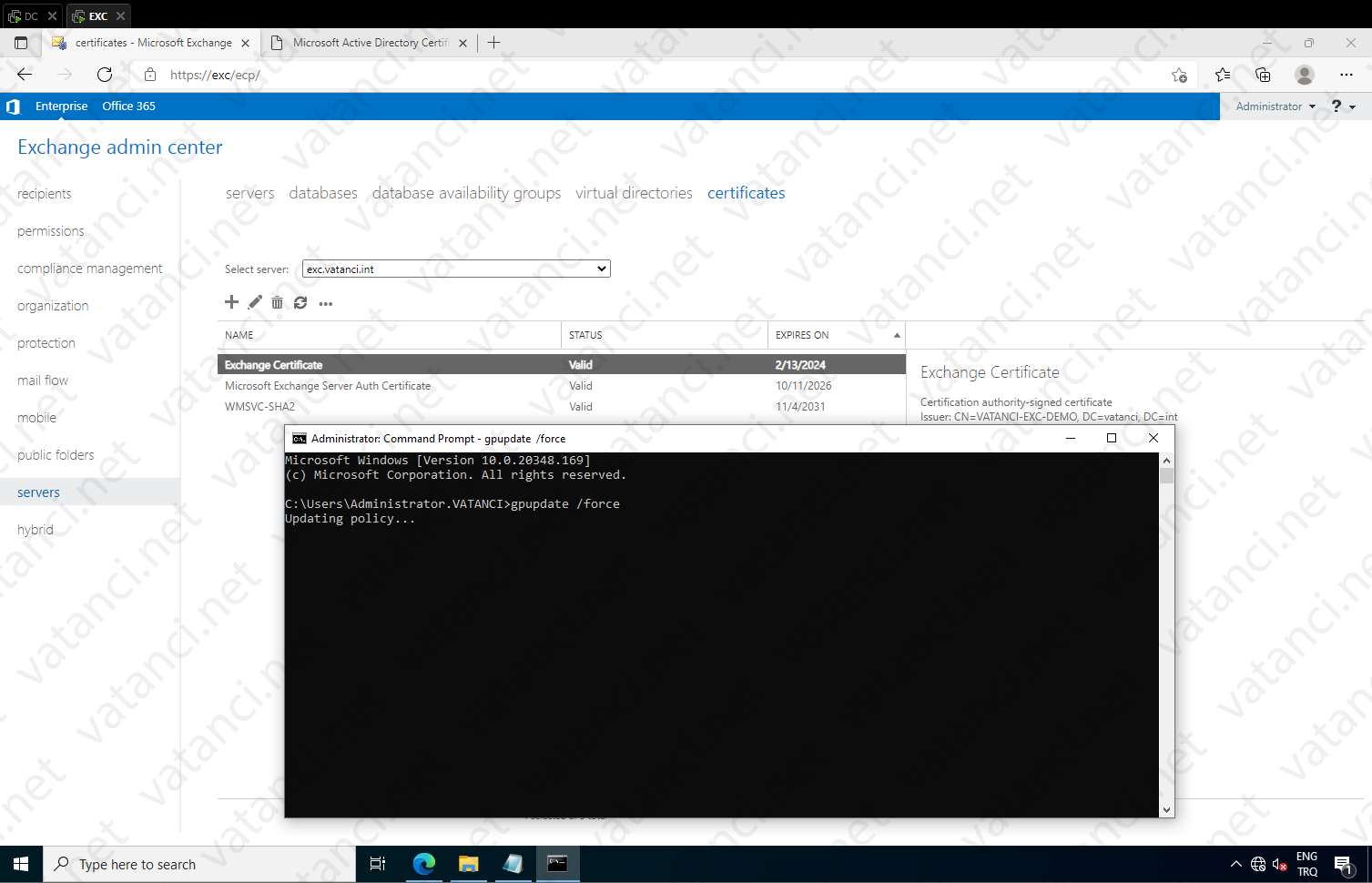Open public folders section
This screenshot has height=883, width=1372.
pos(56,455)
